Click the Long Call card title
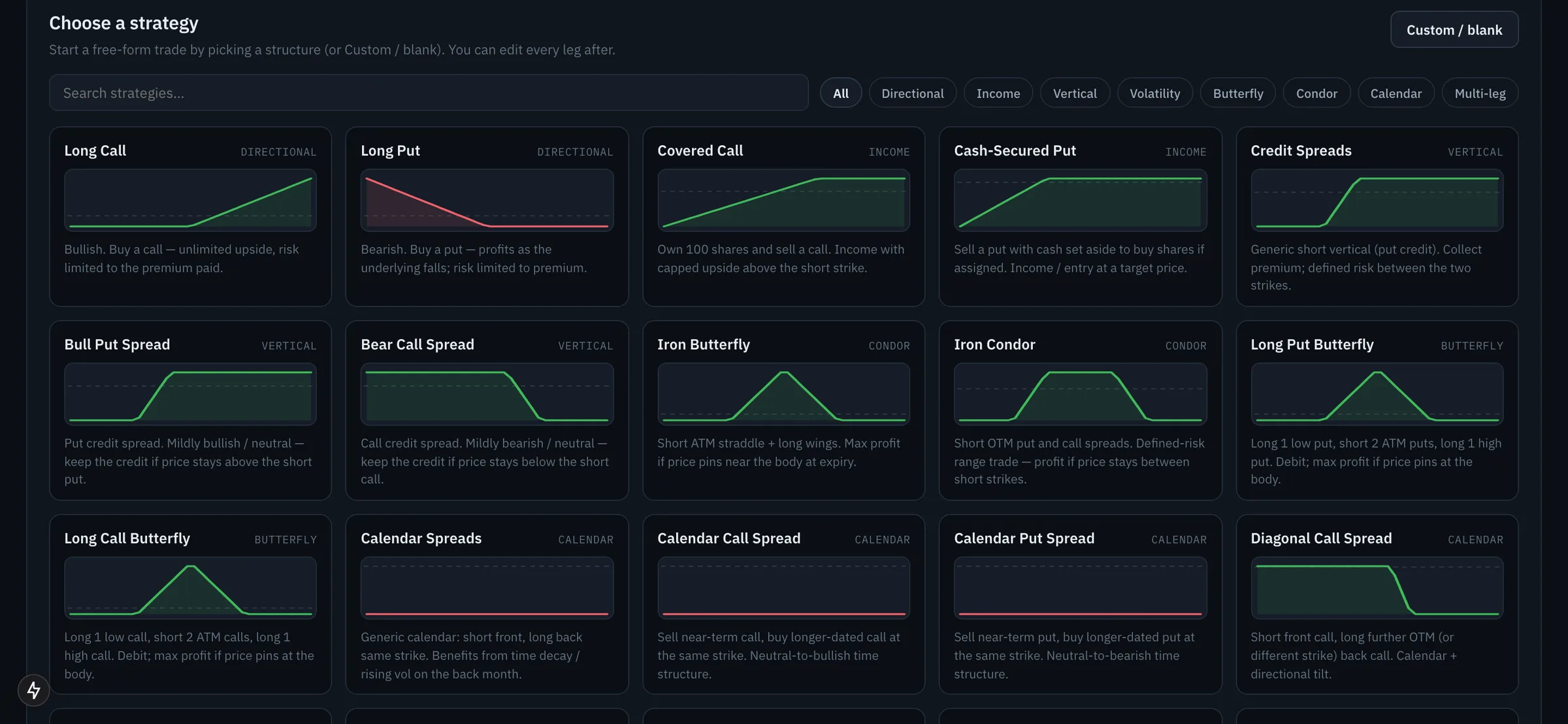Viewport: 1568px width, 724px height. point(95,151)
